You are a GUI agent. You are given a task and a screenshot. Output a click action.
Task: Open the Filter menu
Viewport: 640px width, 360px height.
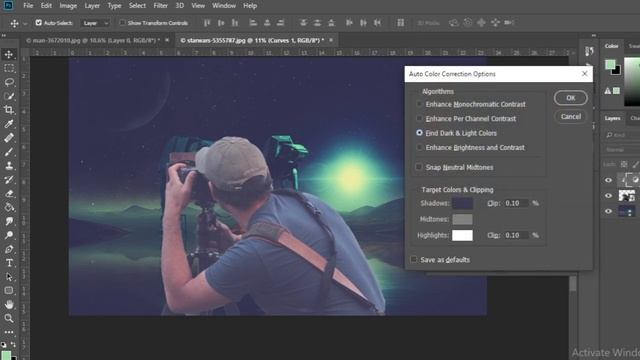[x=160, y=6]
